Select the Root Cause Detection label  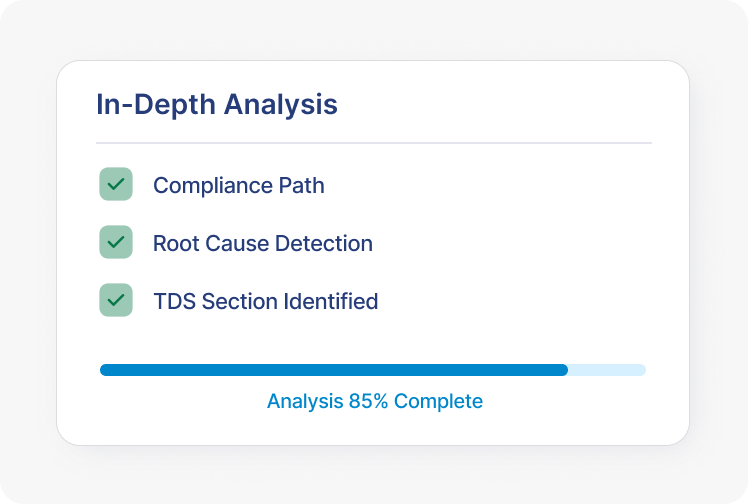click(262, 243)
